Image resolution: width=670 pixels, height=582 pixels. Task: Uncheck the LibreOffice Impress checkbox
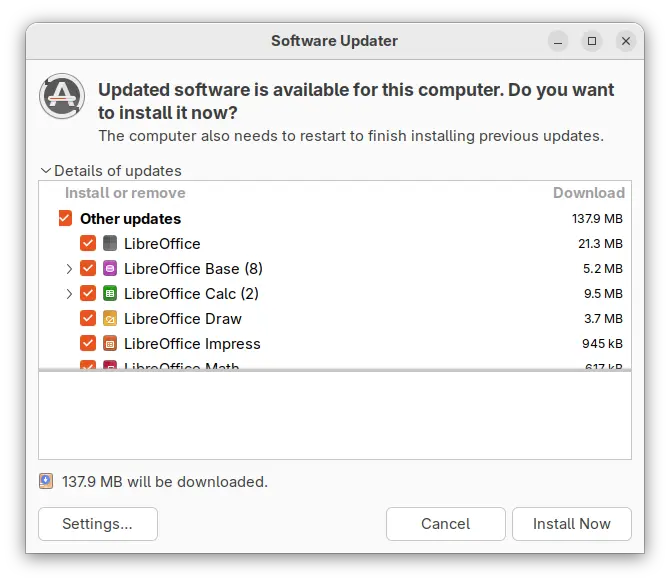click(88, 344)
